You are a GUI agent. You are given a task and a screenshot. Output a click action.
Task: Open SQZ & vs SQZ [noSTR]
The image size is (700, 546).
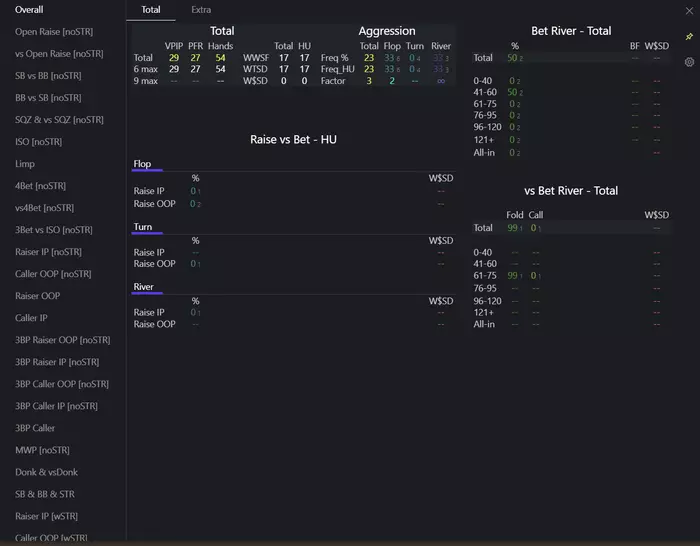59,120
